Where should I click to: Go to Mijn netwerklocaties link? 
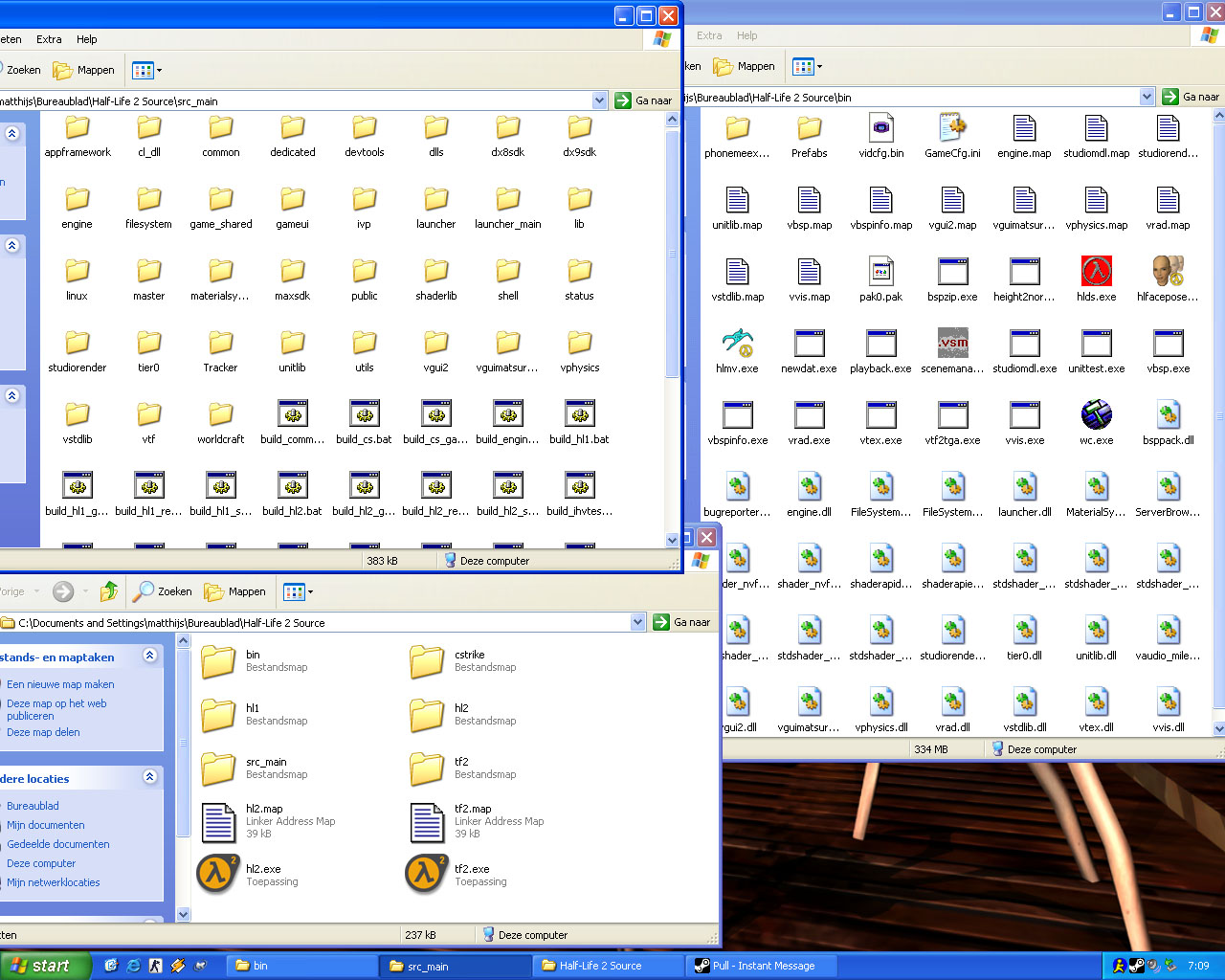[x=54, y=882]
